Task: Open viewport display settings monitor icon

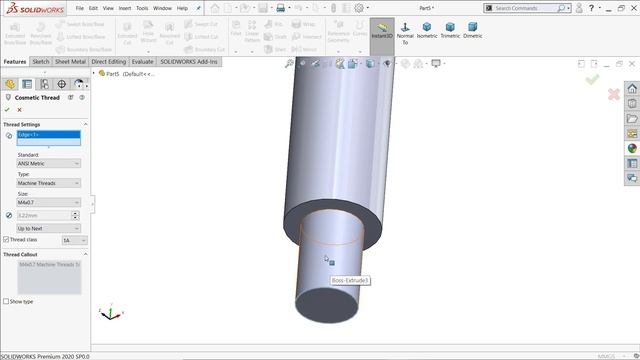Action: pyautogui.click(x=436, y=63)
